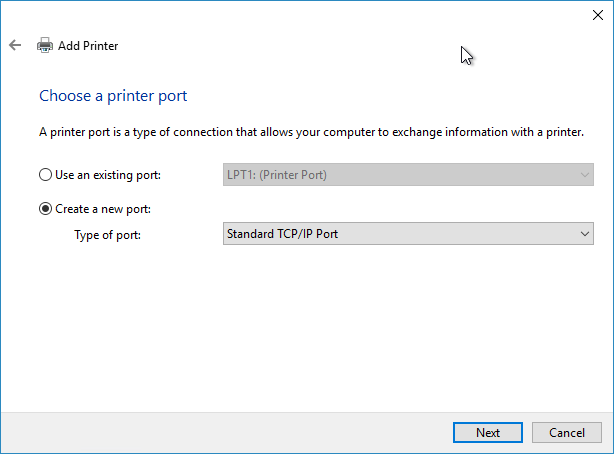
Task: Expand the chevron arrow on Standard TCP/IP Port dropdown
Action: [x=585, y=234]
